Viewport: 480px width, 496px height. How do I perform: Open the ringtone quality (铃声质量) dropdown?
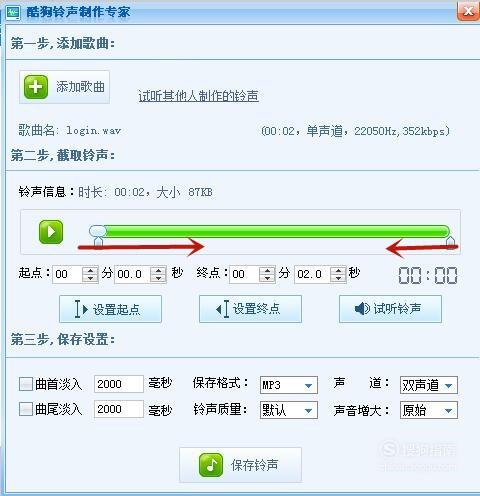pos(289,410)
